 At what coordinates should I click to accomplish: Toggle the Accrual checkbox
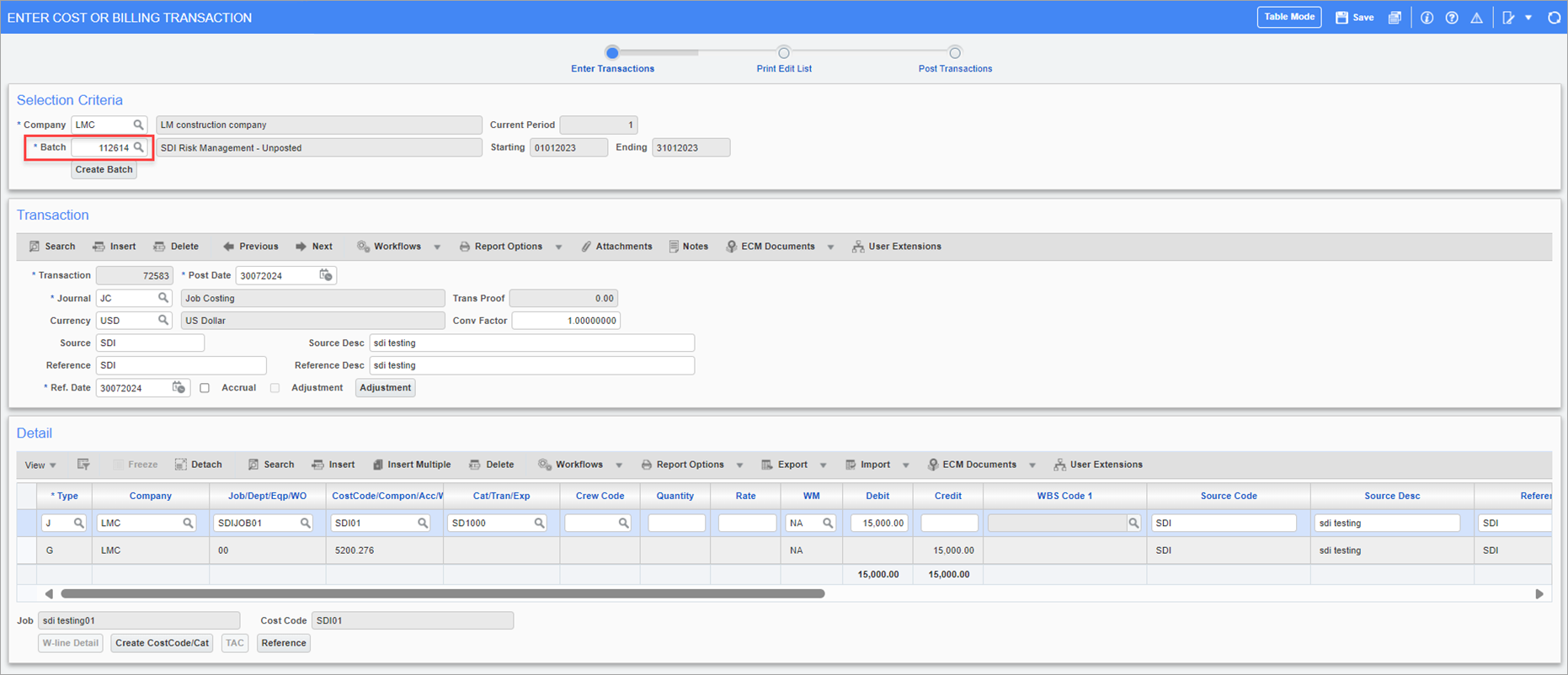point(205,388)
